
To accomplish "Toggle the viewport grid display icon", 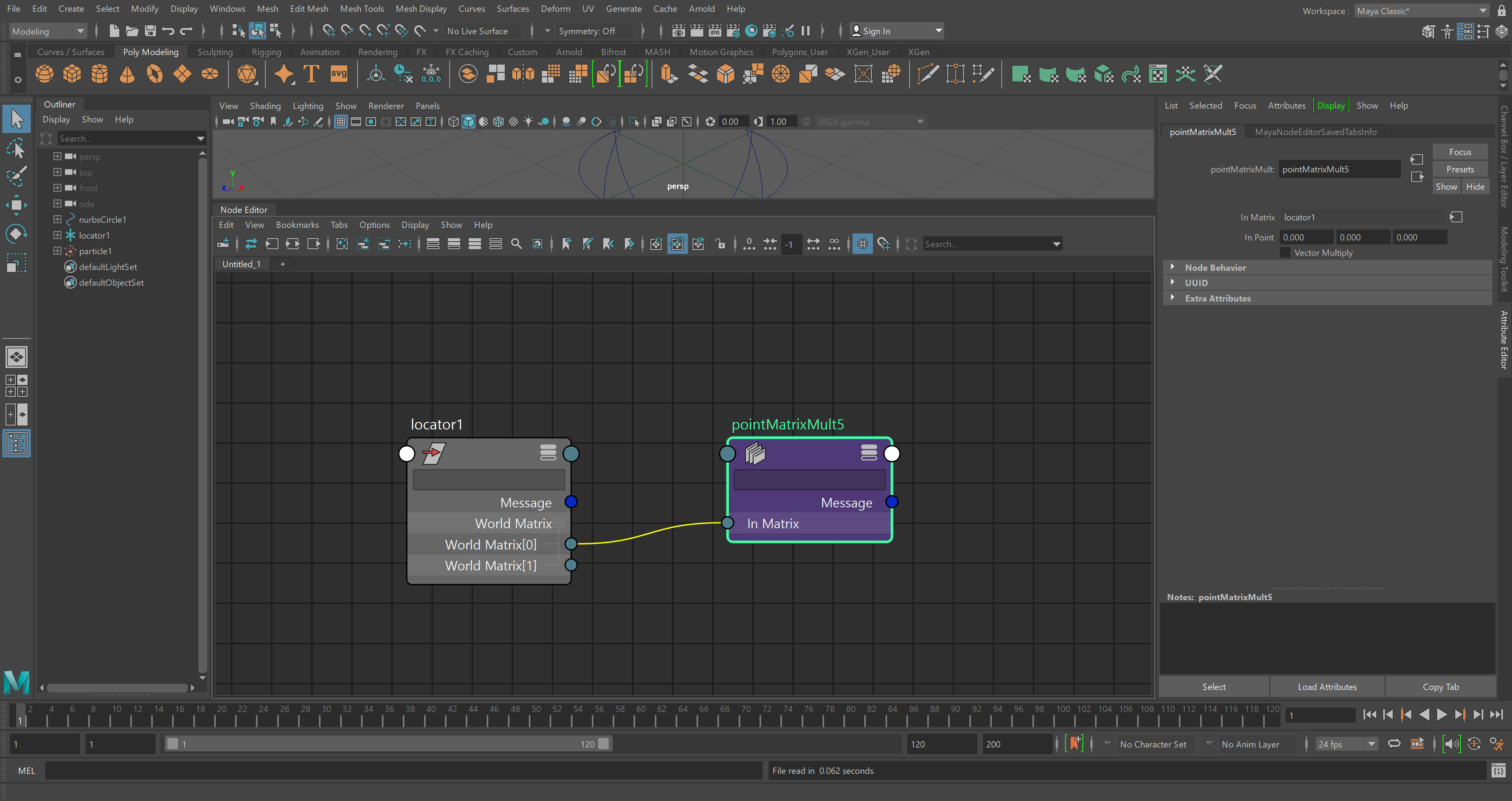I will tap(341, 122).
